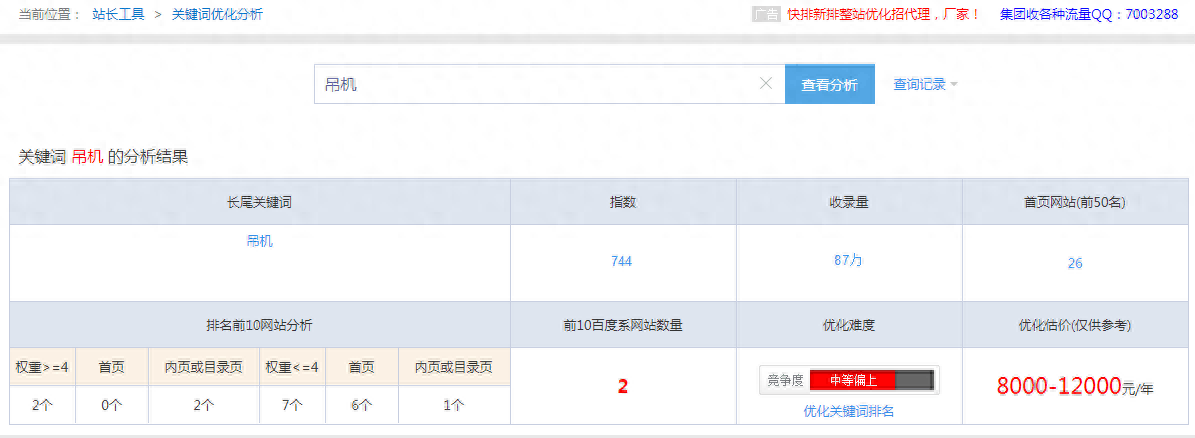Screen dimensions: 1195x438
Task: Click the 广告 label badge
Action: [765, 15]
